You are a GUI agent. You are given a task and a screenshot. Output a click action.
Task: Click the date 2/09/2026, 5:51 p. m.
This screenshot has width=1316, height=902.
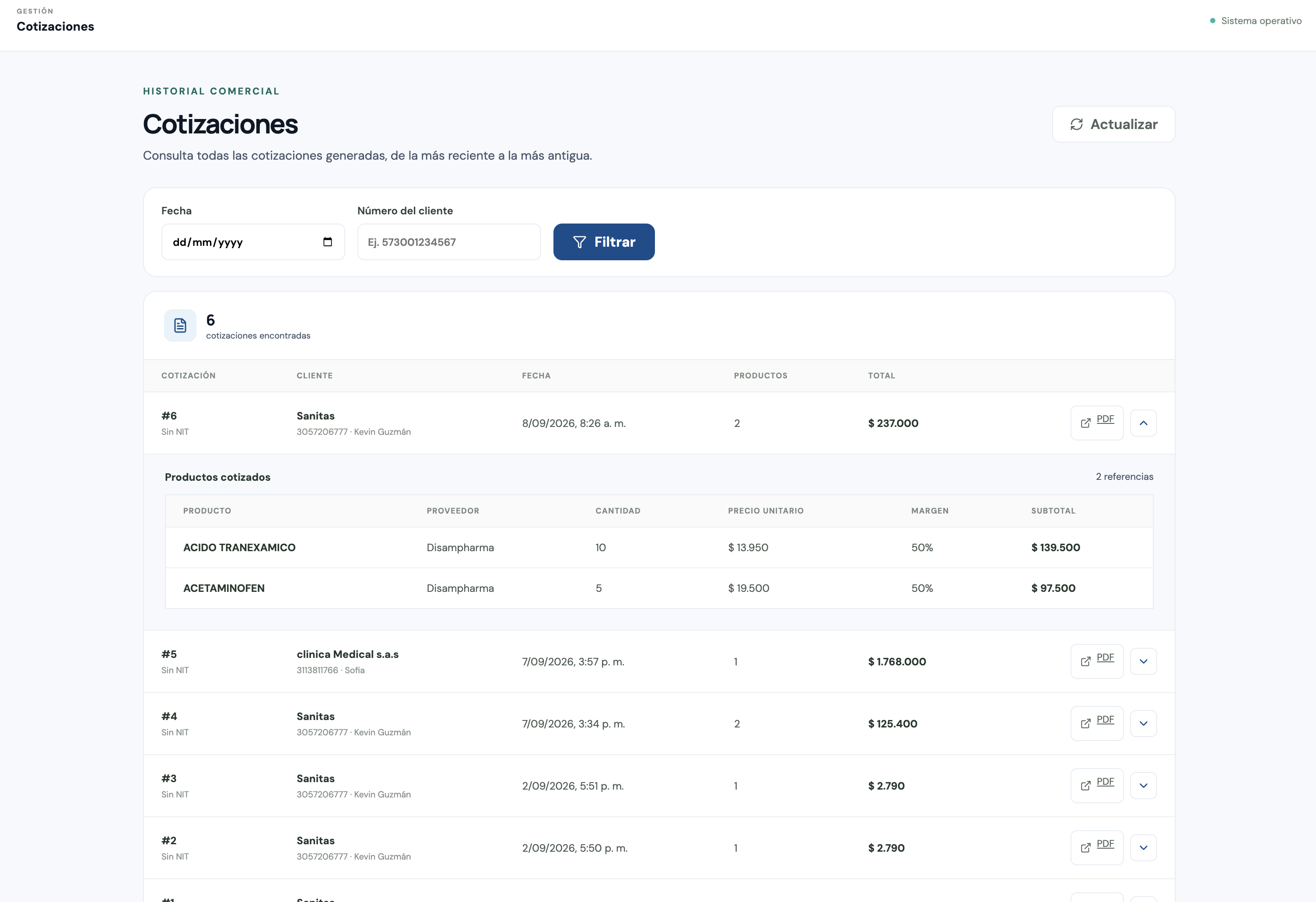click(x=573, y=785)
